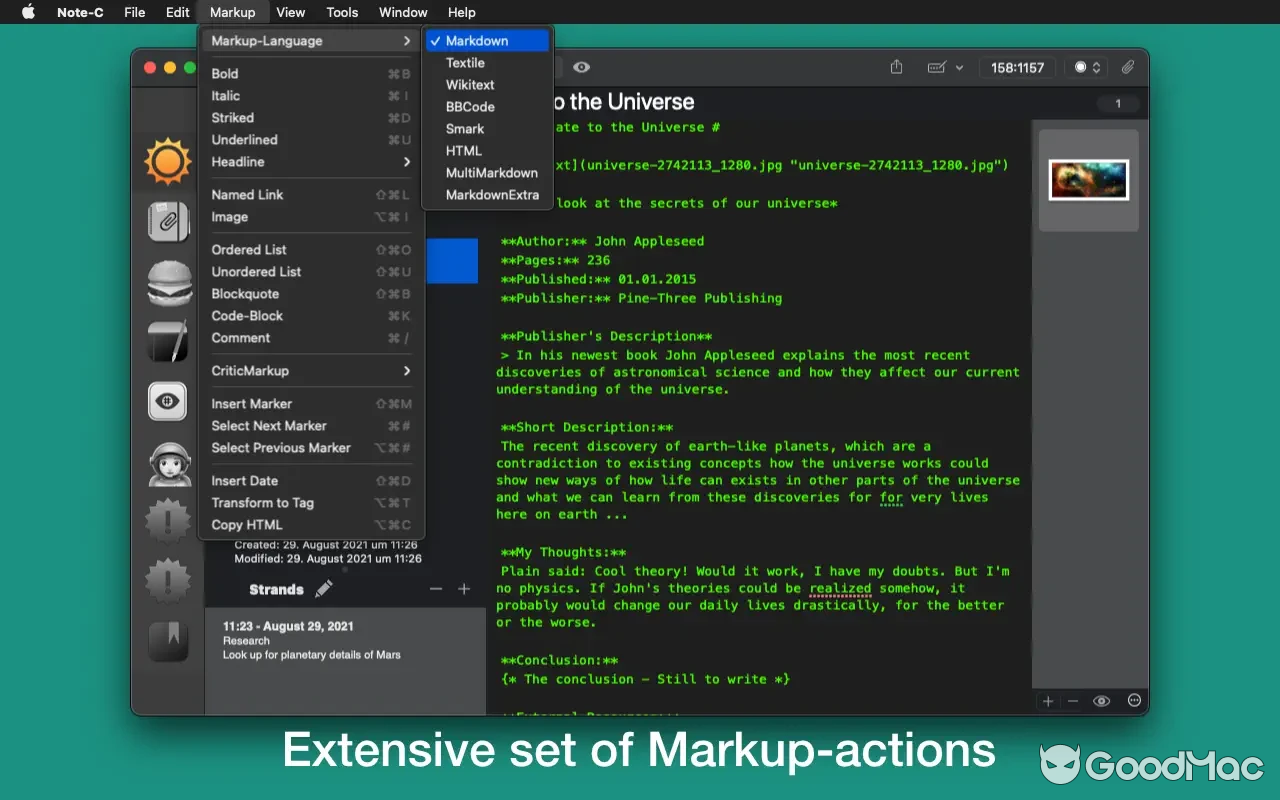1280x800 pixels.
Task: Click the sun icon in the sidebar
Action: [167, 160]
